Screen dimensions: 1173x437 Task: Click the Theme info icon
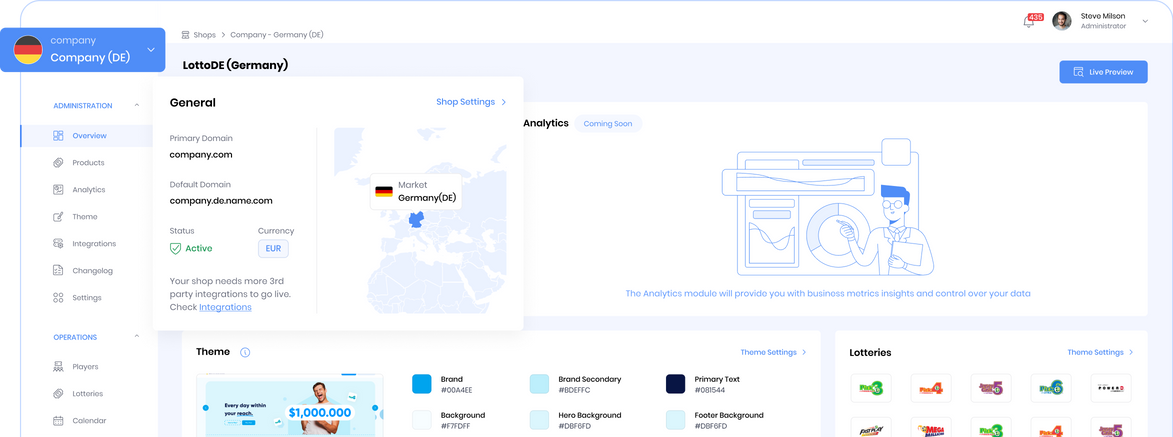point(245,353)
